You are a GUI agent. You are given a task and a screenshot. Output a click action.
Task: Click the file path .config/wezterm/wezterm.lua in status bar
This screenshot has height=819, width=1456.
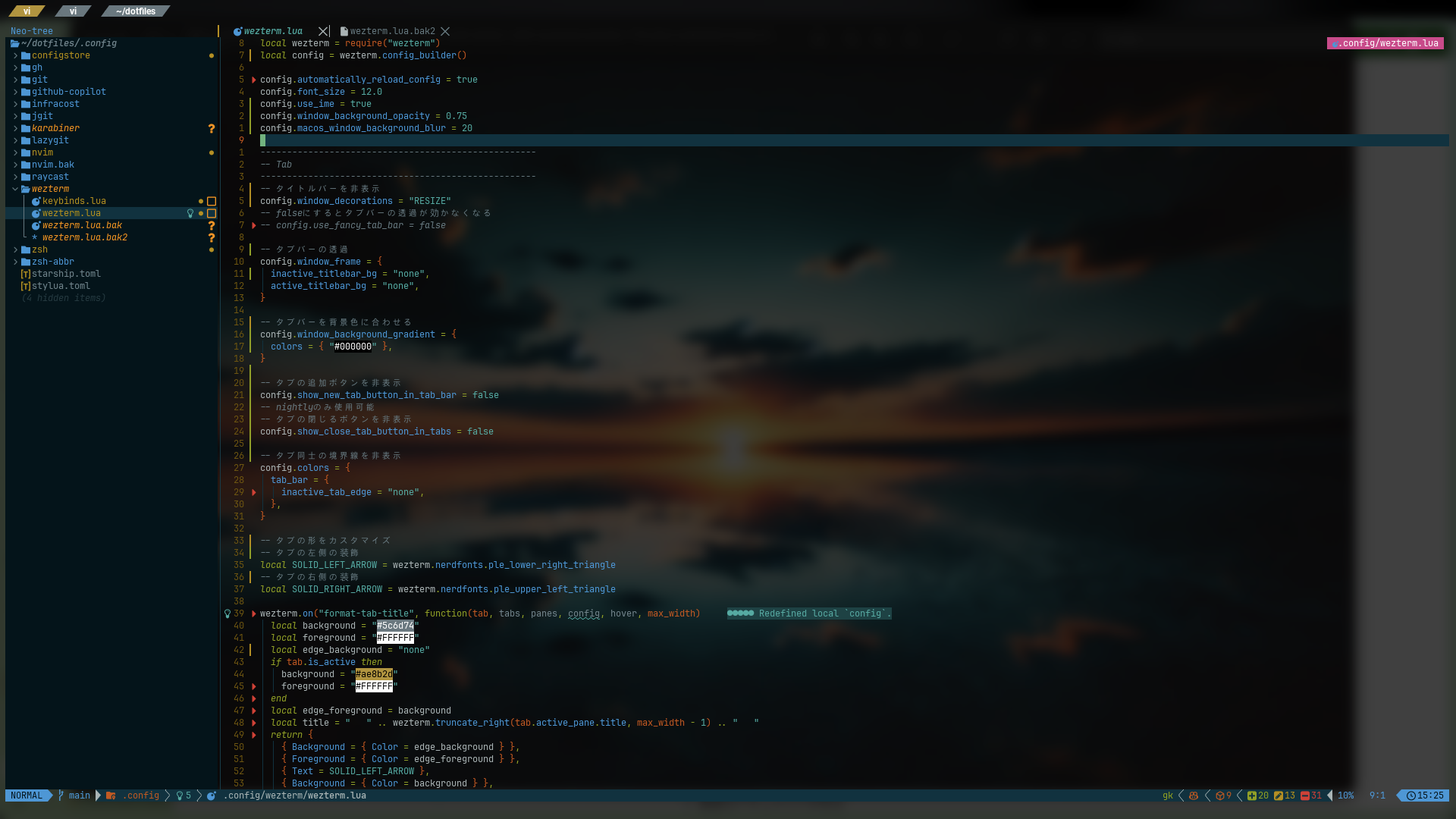click(x=295, y=795)
